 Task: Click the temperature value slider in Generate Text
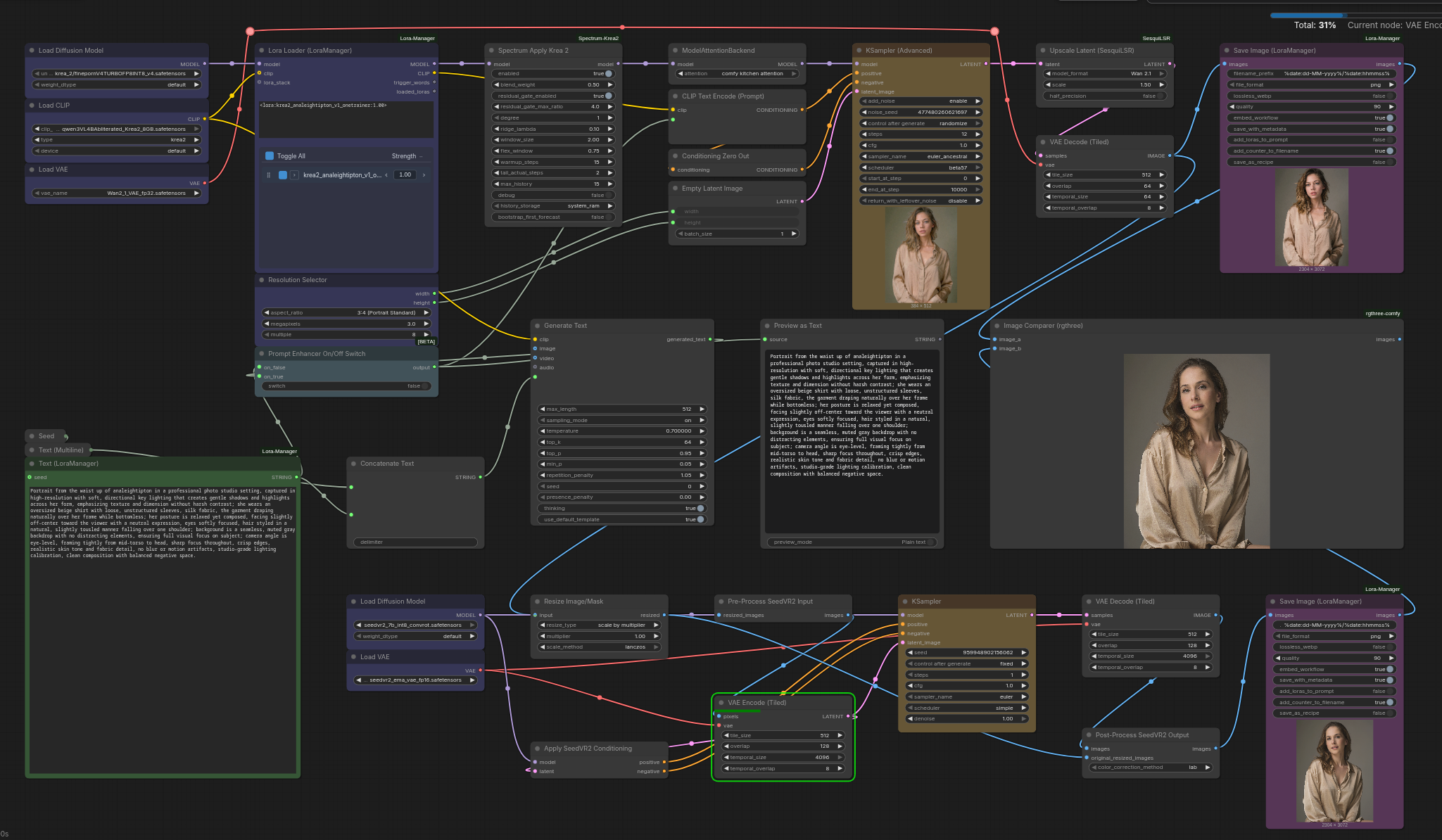pos(622,431)
